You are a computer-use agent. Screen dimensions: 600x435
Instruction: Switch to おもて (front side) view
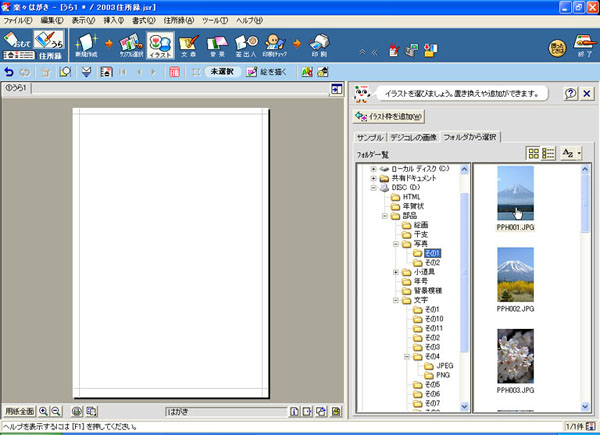(x=16, y=42)
